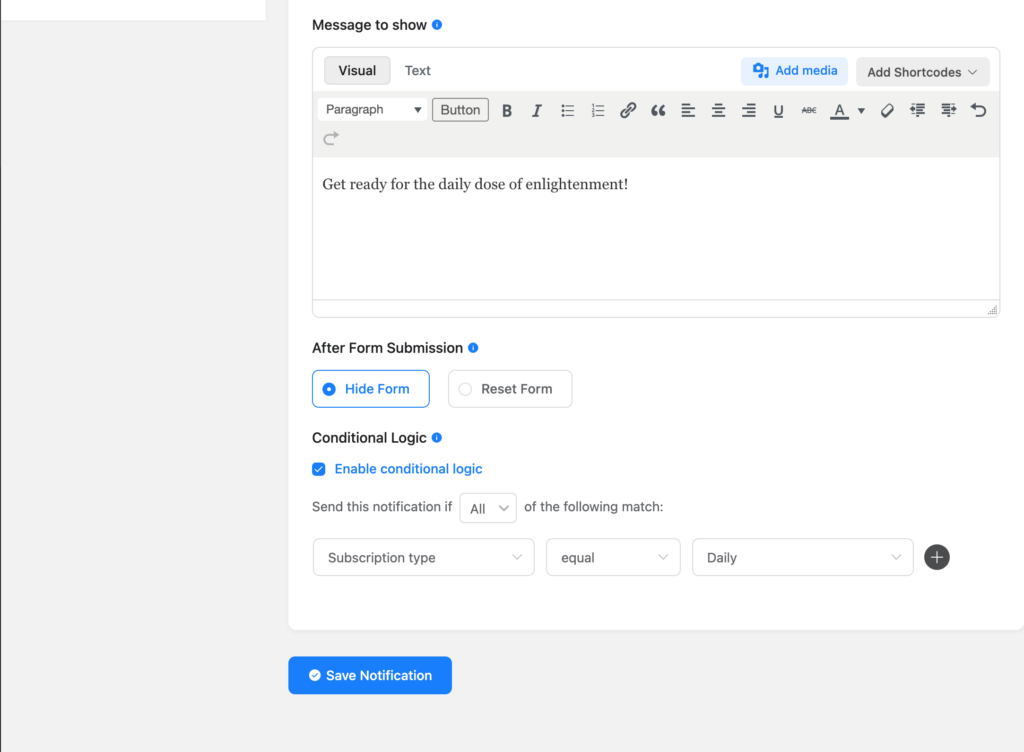Click info icon next to Message to show

tap(437, 25)
